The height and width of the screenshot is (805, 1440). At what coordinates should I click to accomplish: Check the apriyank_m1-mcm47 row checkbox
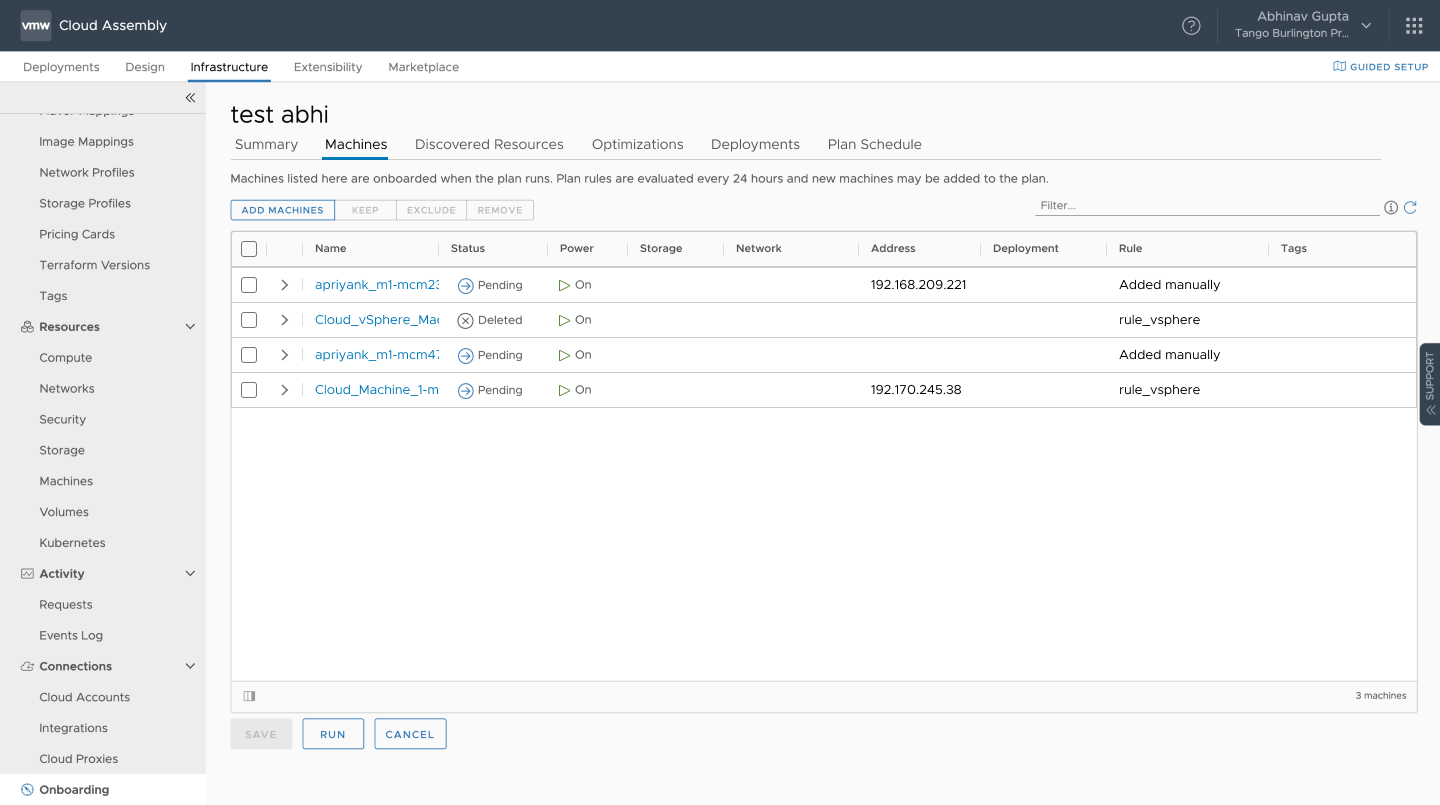pyautogui.click(x=249, y=355)
